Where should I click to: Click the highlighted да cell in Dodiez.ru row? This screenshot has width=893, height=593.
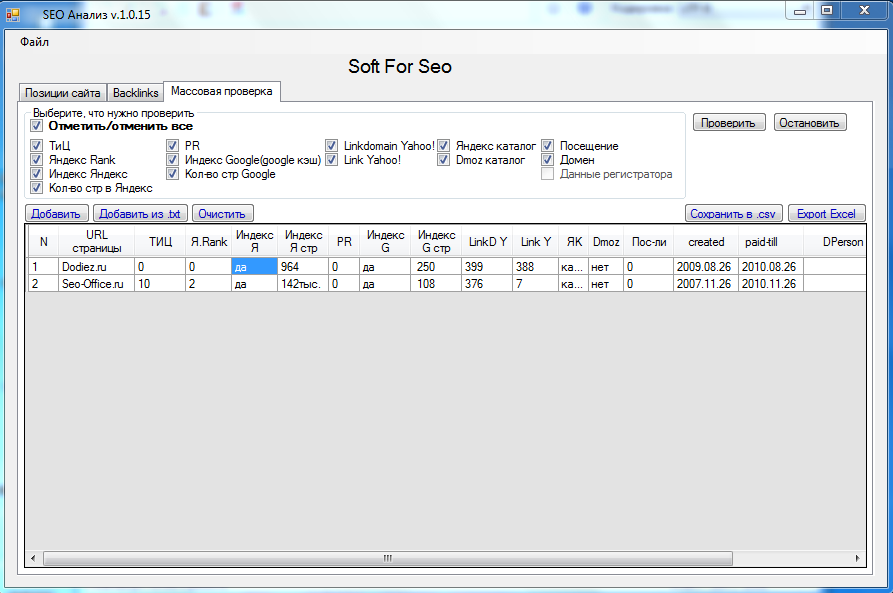point(255,267)
